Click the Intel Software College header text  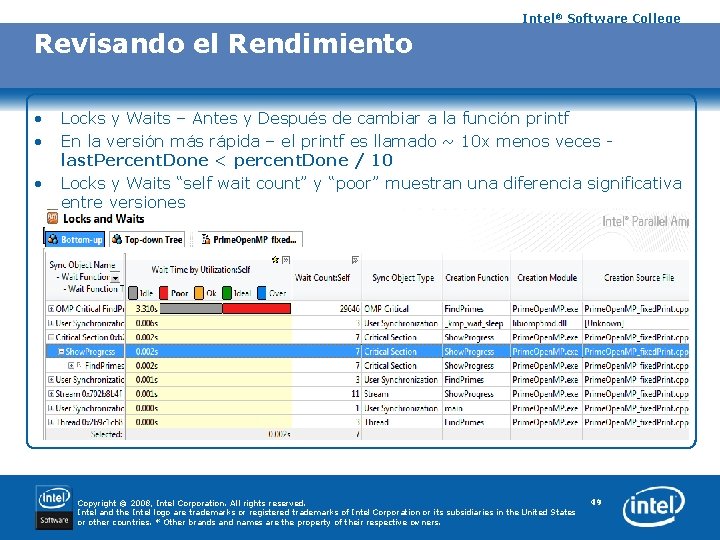pyautogui.click(x=601, y=18)
